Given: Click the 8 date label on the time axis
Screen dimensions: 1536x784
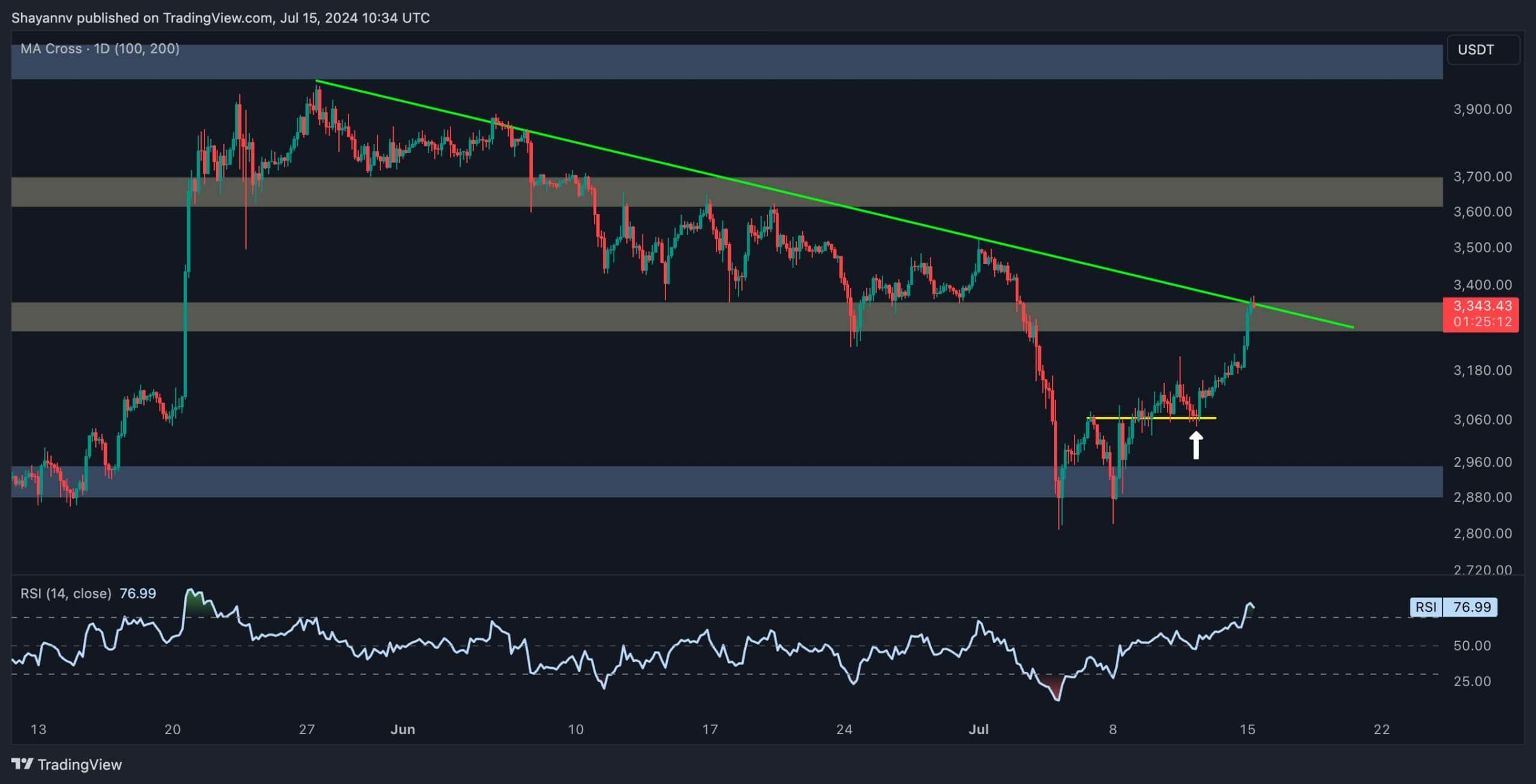Looking at the screenshot, I should point(1113,729).
